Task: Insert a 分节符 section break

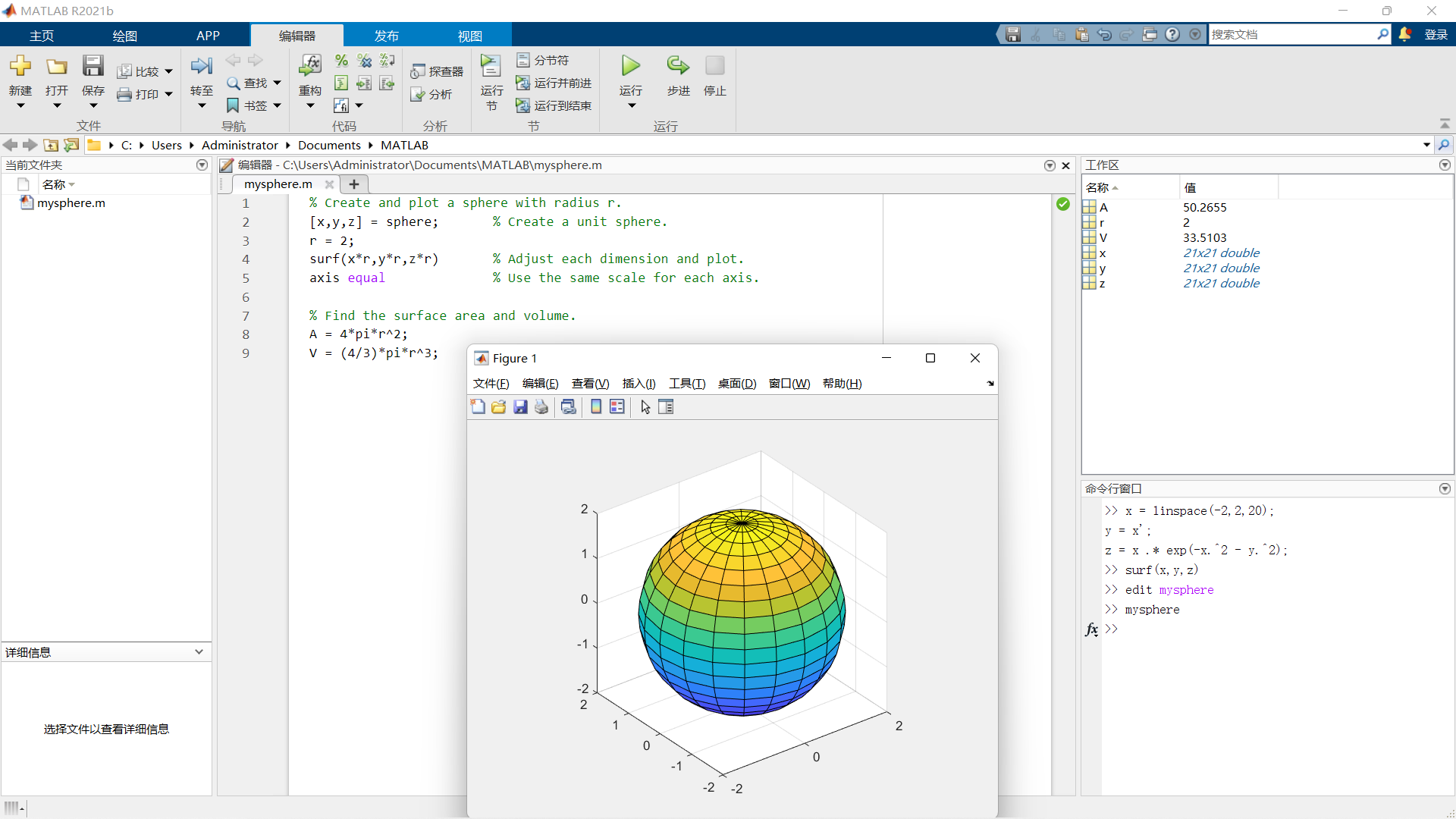Action: point(543,60)
